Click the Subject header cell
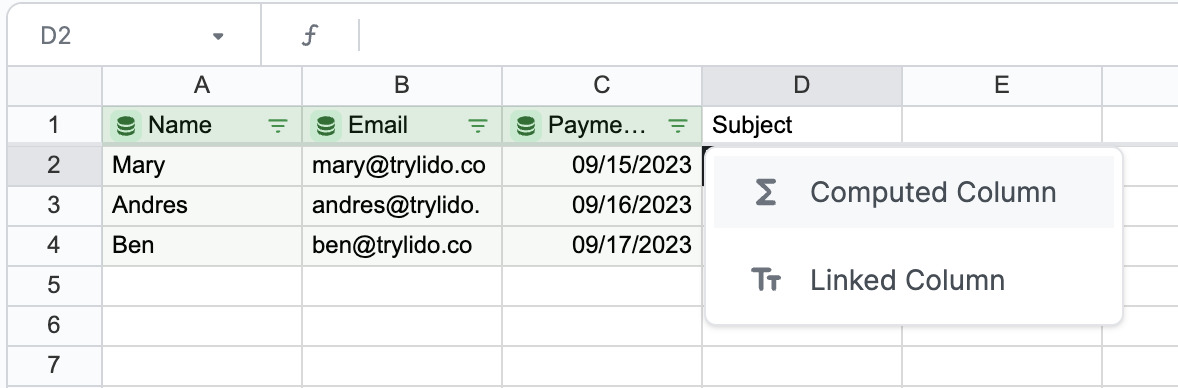Image resolution: width=1178 pixels, height=388 pixels. (x=802, y=125)
